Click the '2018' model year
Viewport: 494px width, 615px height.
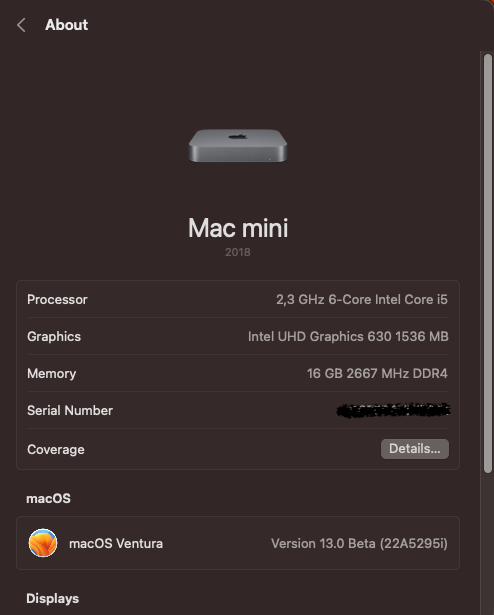(x=238, y=252)
